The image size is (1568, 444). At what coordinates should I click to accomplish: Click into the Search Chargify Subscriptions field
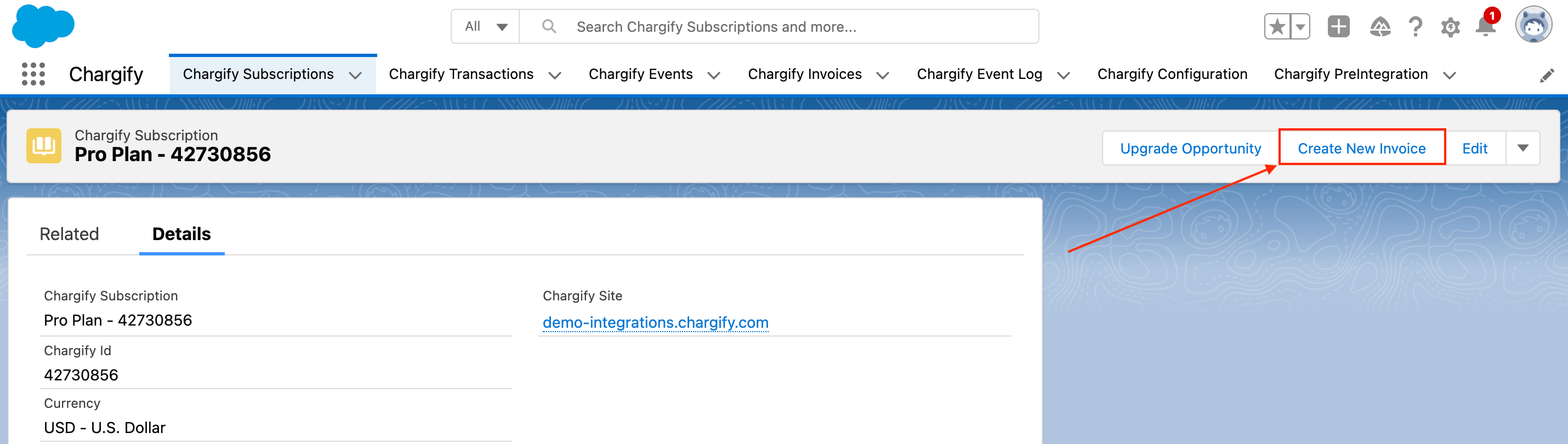point(791,27)
